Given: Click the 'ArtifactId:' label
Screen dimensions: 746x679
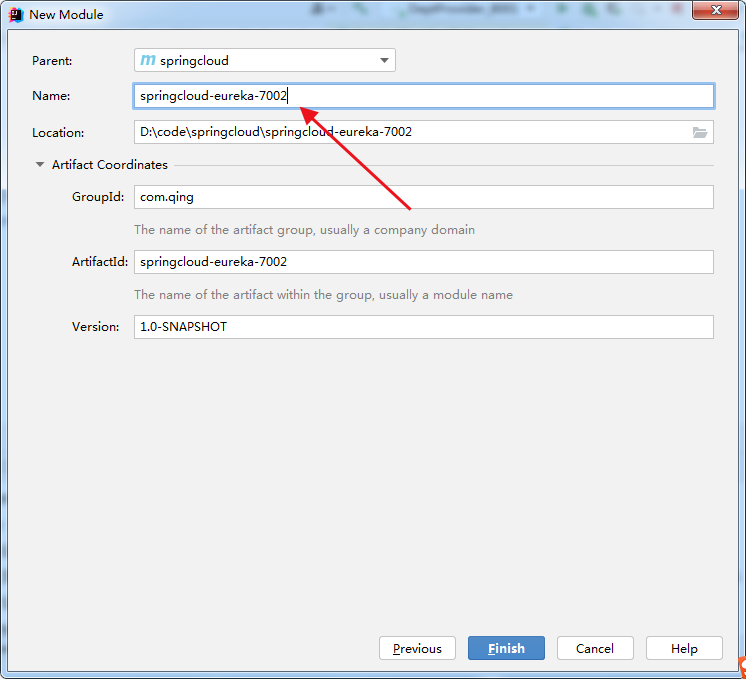Looking at the screenshot, I should tap(100, 262).
